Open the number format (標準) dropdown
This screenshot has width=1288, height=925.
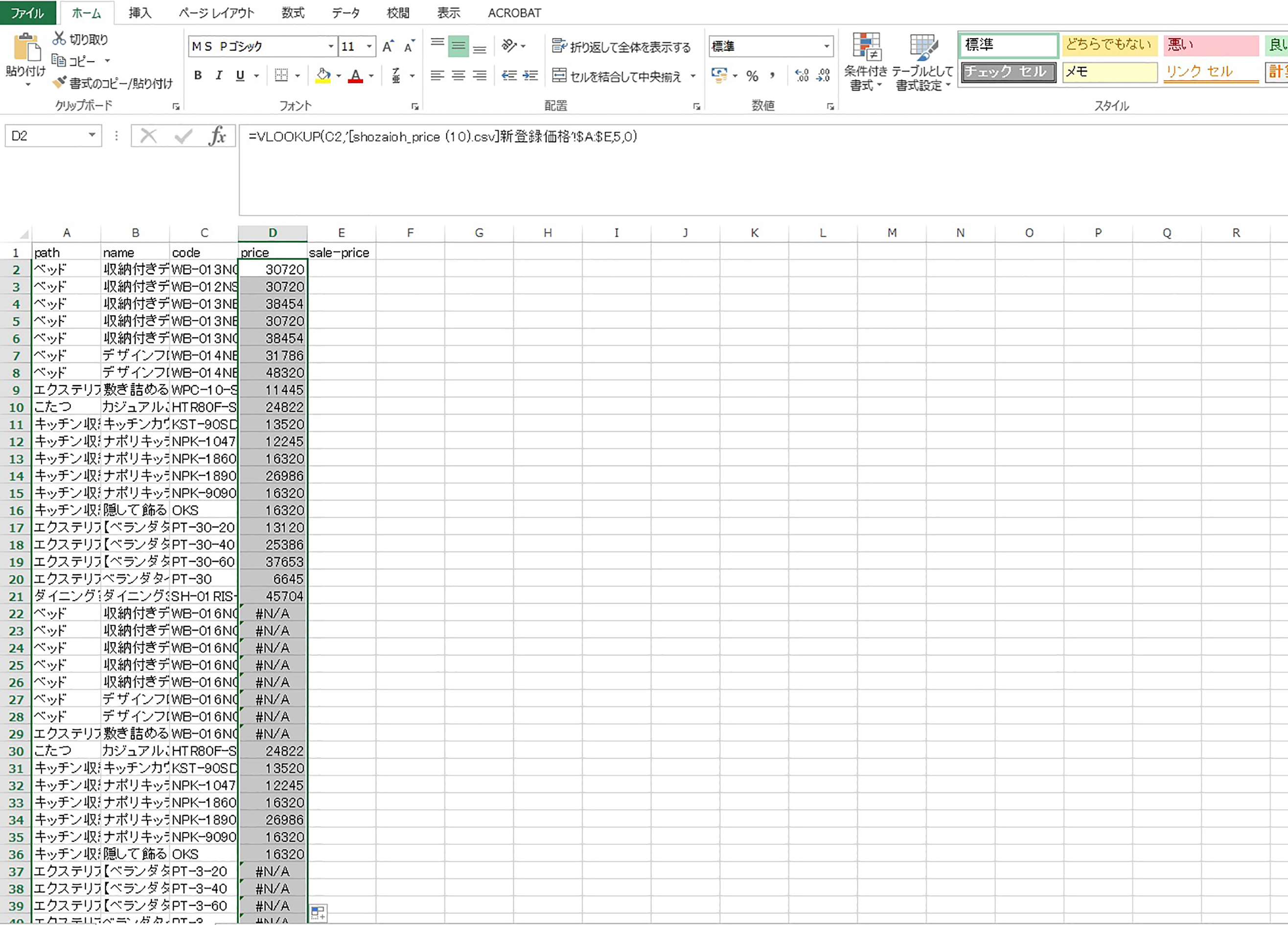point(827,46)
